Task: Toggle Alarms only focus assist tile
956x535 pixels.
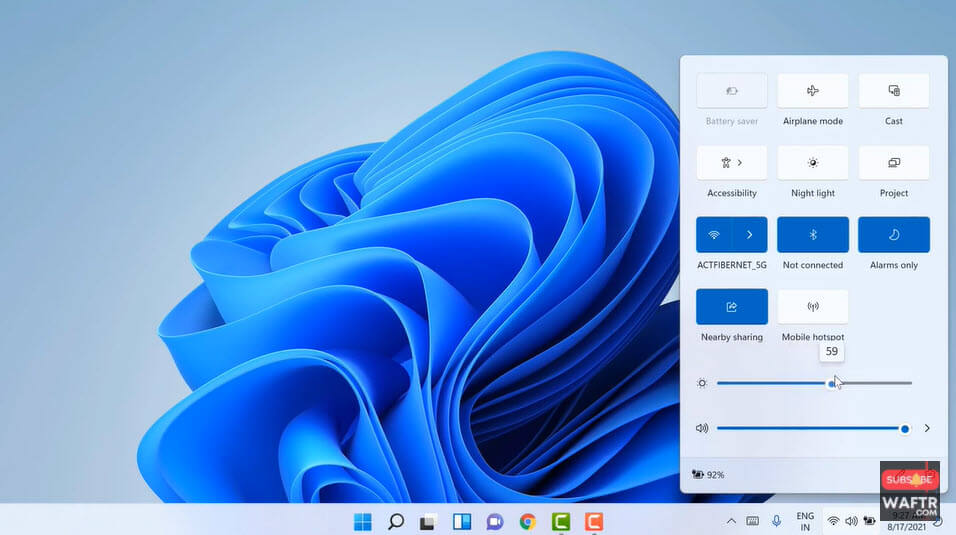Action: coord(894,235)
